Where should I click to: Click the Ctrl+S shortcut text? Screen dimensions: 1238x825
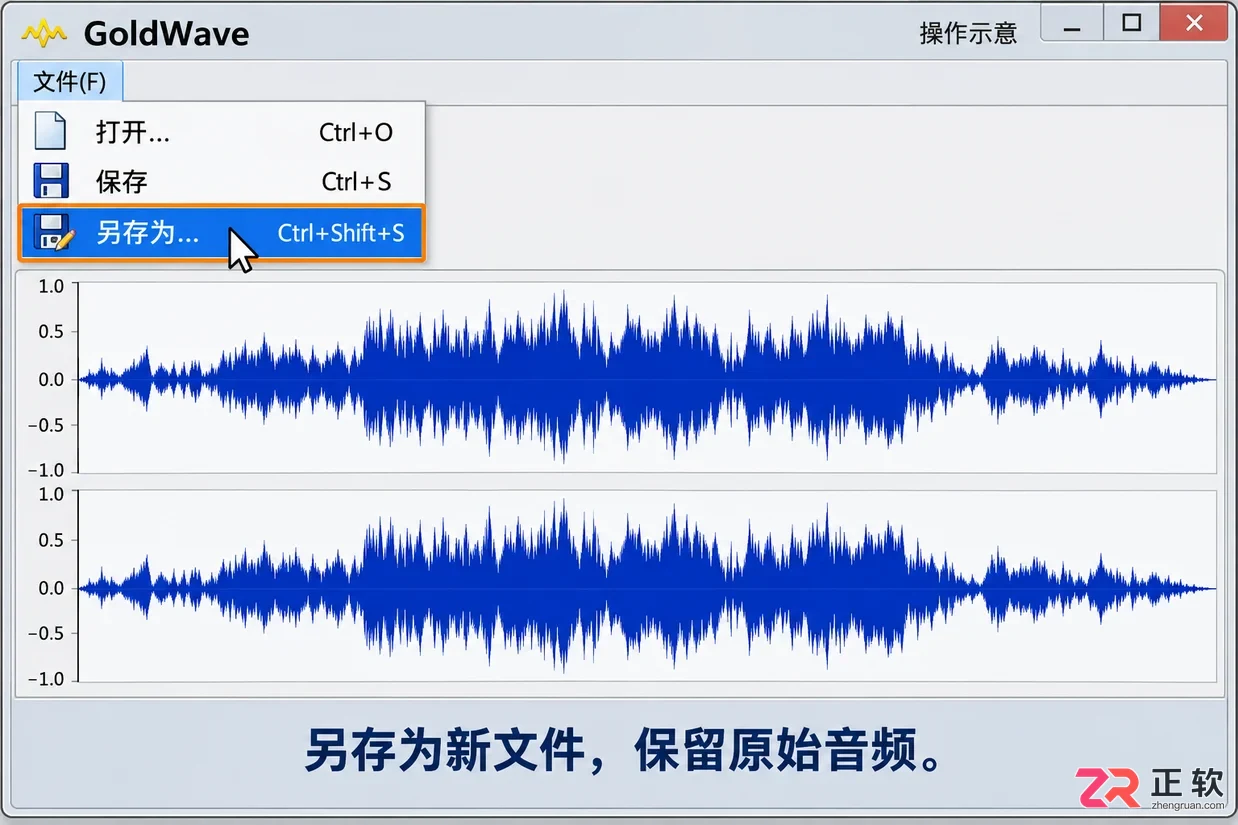point(356,182)
